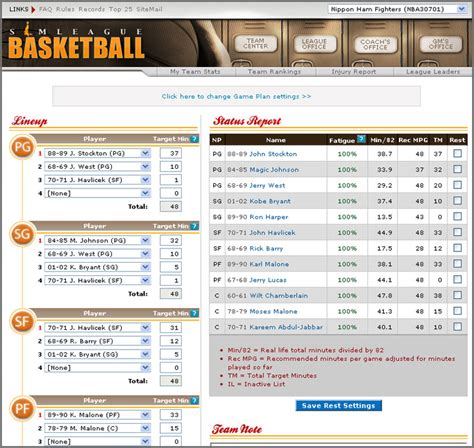Check Rest box for John Havlicek
This screenshot has height=448, width=474.
tap(458, 232)
